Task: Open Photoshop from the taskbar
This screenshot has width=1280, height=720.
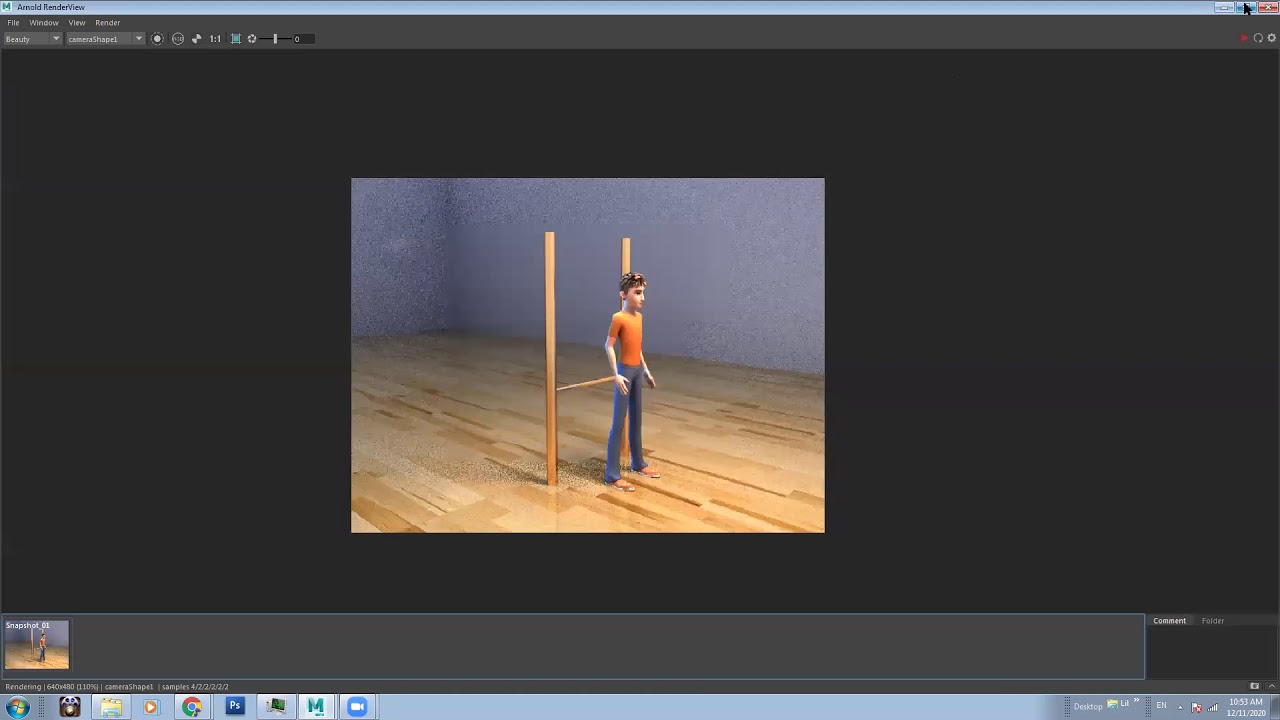Action: click(234, 707)
